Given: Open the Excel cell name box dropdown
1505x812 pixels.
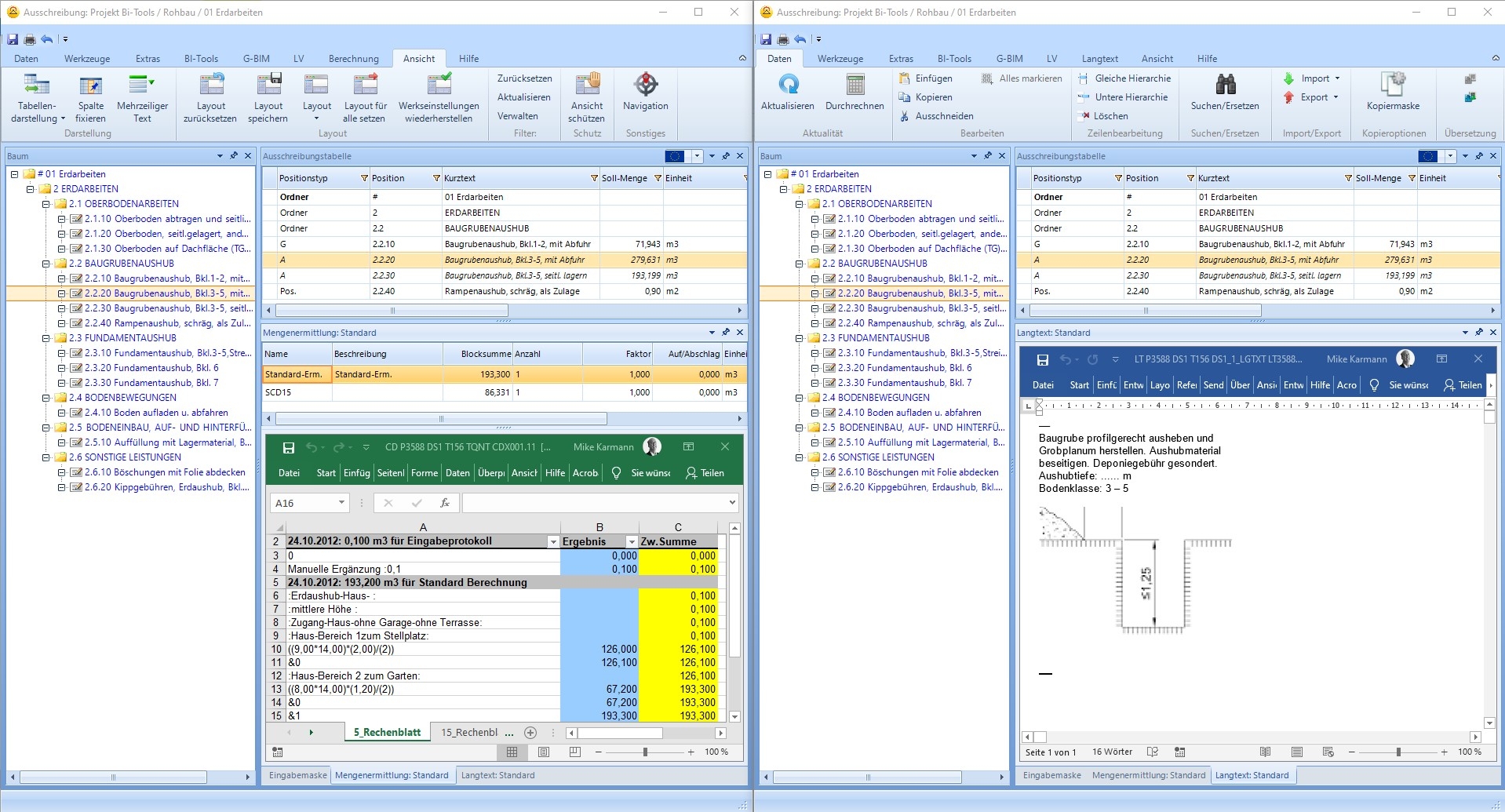Looking at the screenshot, I should (341, 503).
